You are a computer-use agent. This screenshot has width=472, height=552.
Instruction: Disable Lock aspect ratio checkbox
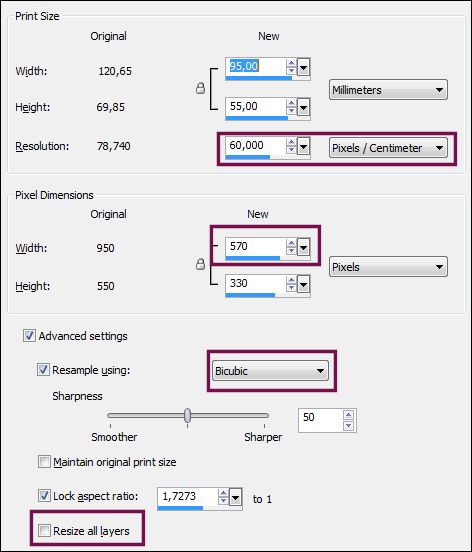44,496
